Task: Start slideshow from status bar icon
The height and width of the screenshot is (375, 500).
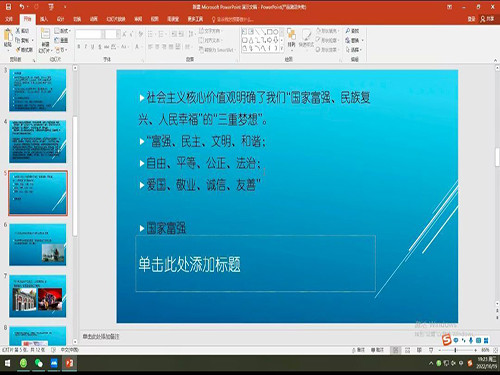Action: click(431, 350)
